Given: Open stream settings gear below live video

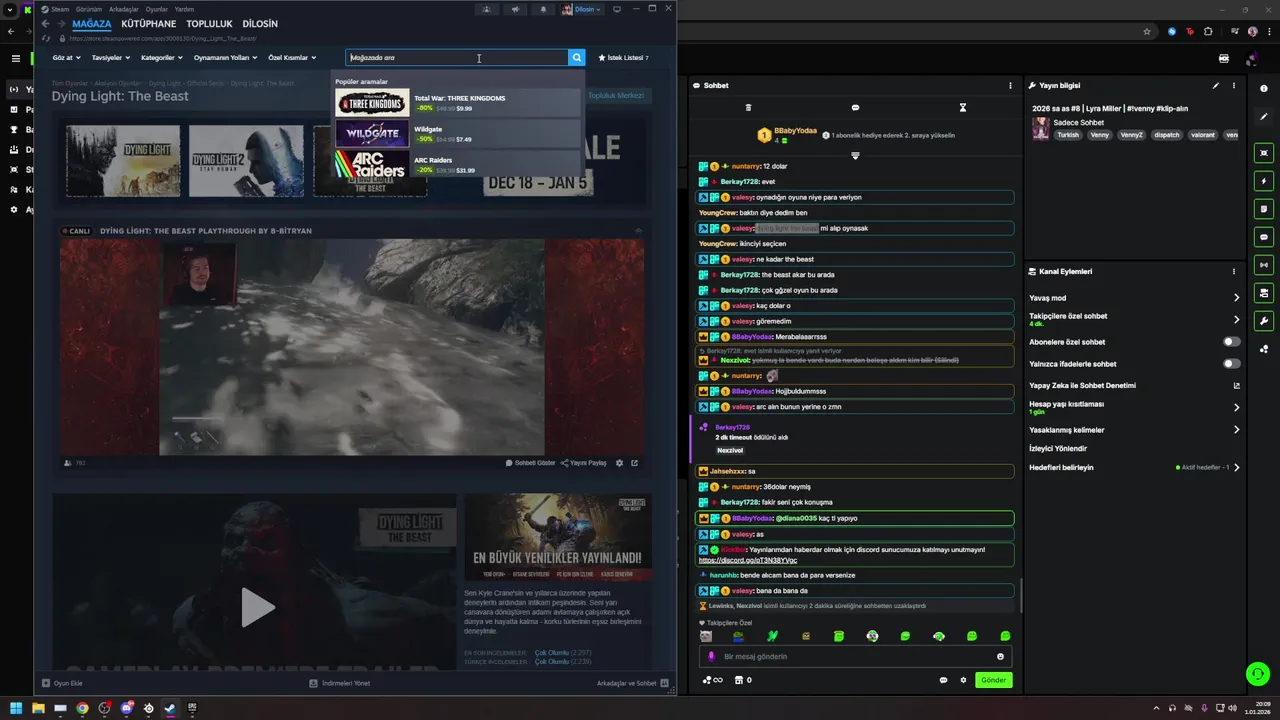Looking at the screenshot, I should pyautogui.click(x=619, y=463).
